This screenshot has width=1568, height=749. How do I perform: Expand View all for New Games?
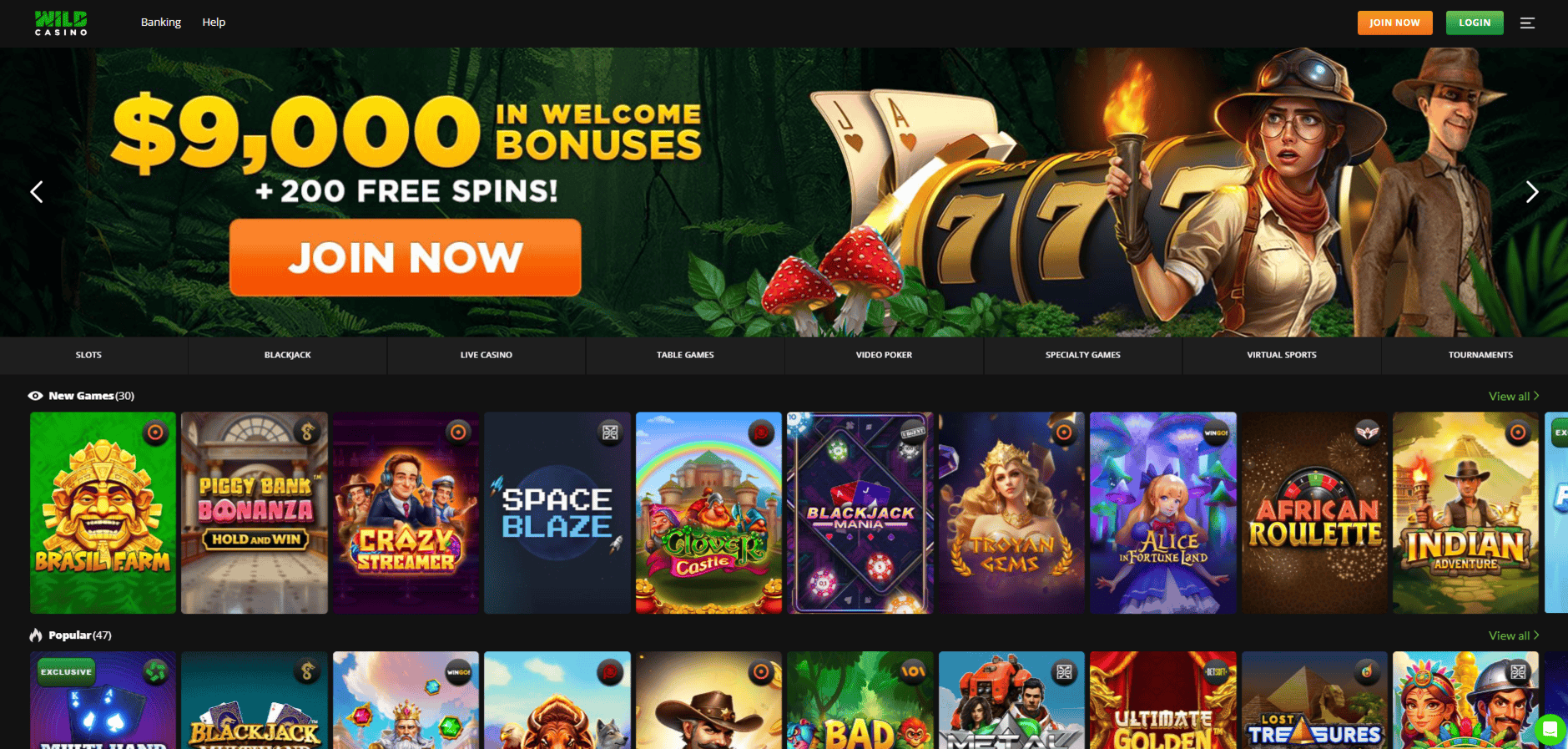(x=1514, y=396)
